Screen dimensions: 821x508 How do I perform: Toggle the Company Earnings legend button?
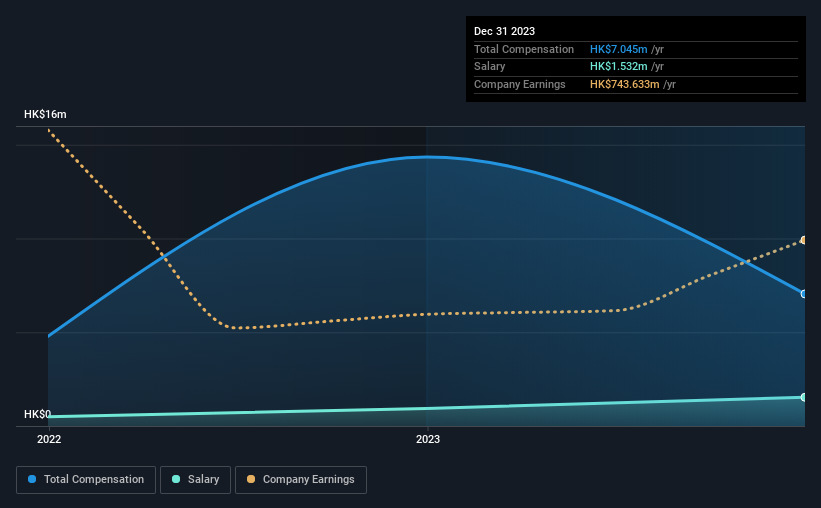pyautogui.click(x=301, y=480)
